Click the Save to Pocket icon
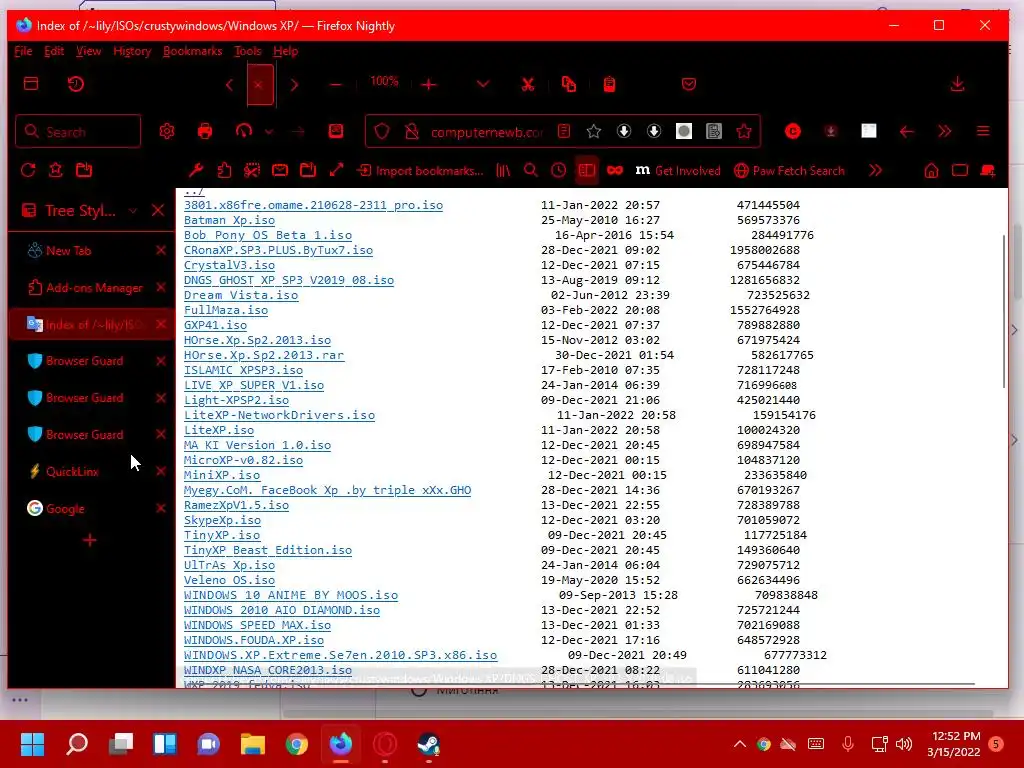Image resolution: width=1024 pixels, height=768 pixels. click(688, 84)
